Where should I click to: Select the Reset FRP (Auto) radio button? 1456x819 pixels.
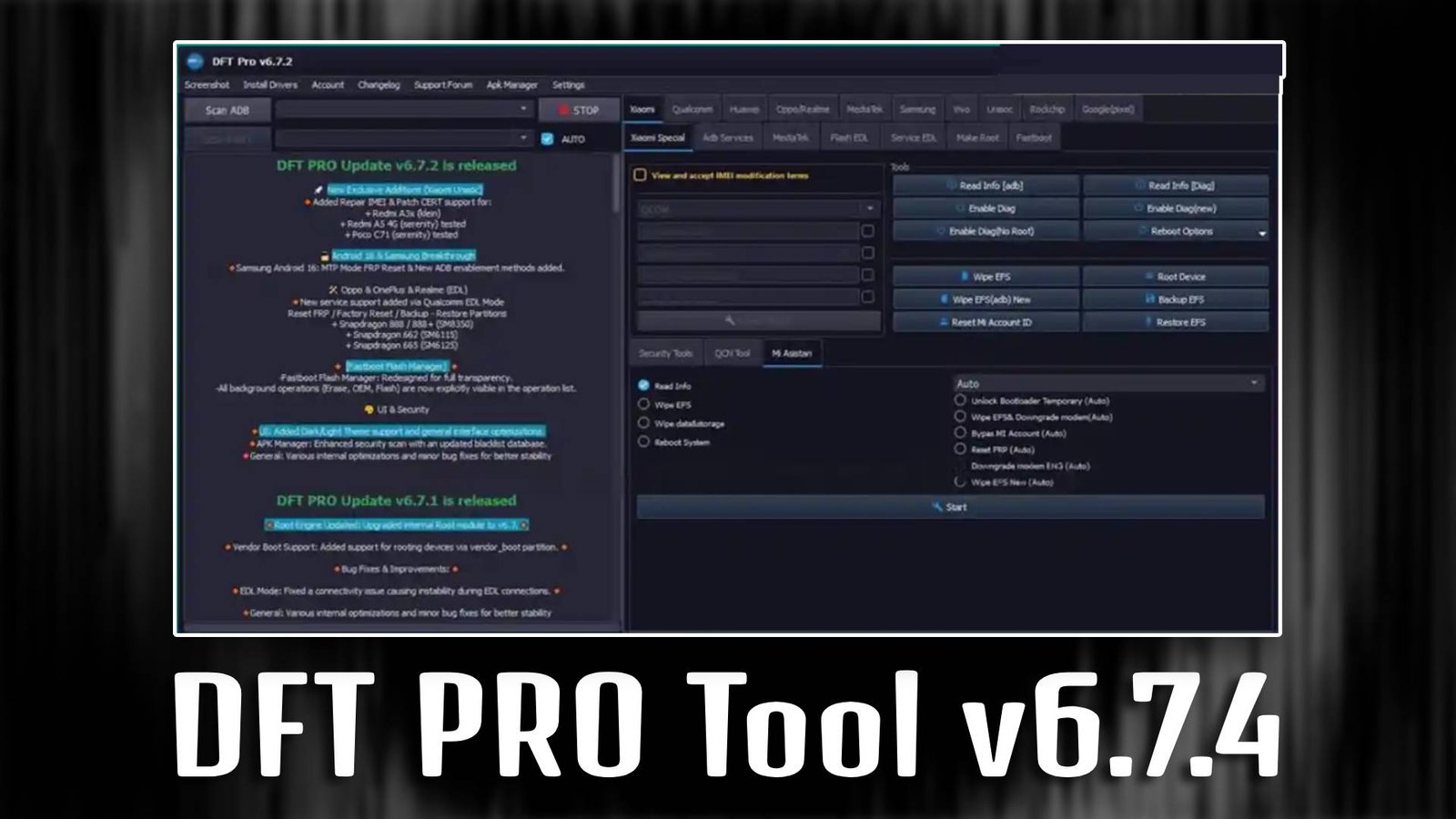[961, 448]
